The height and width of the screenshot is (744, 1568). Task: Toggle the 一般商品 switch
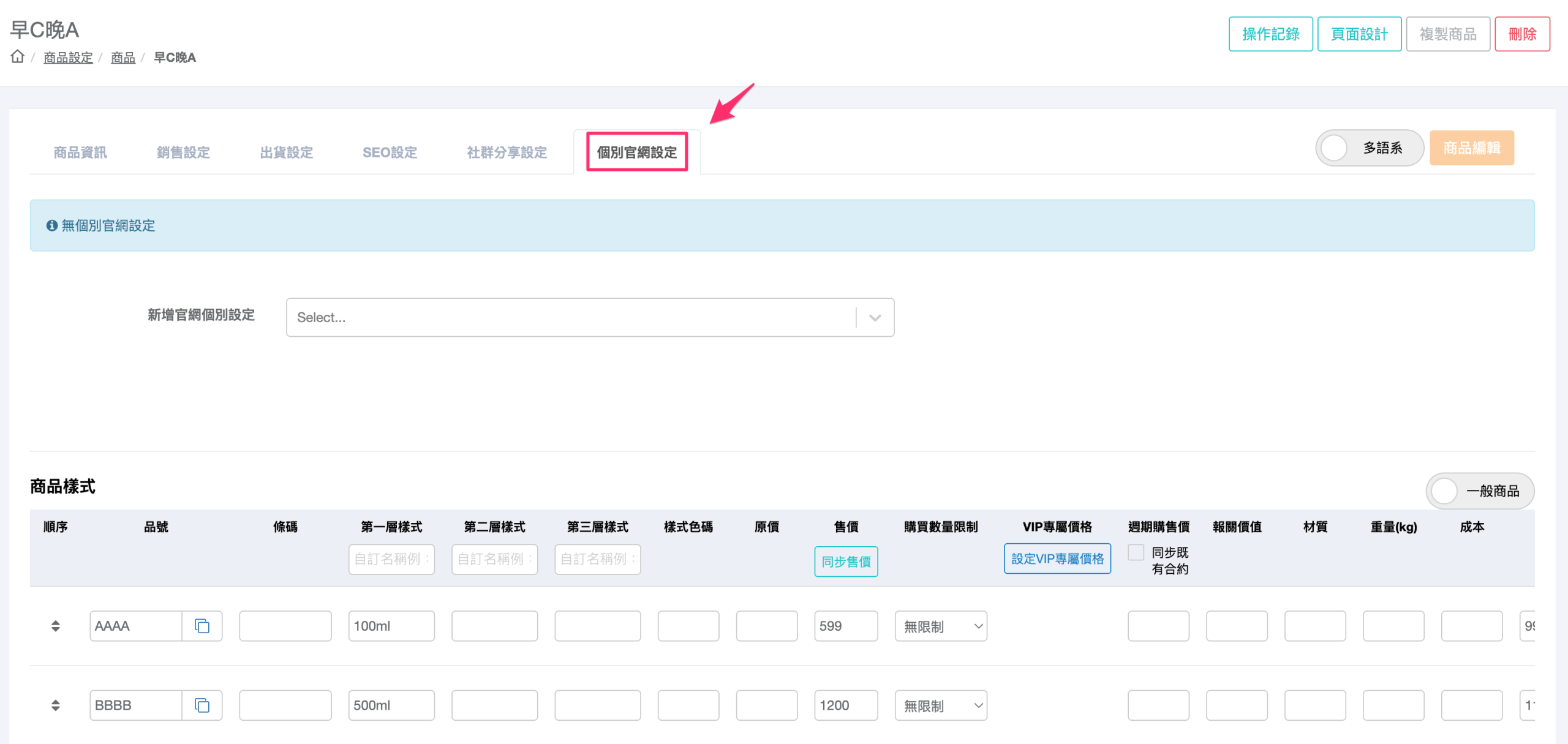(1445, 491)
